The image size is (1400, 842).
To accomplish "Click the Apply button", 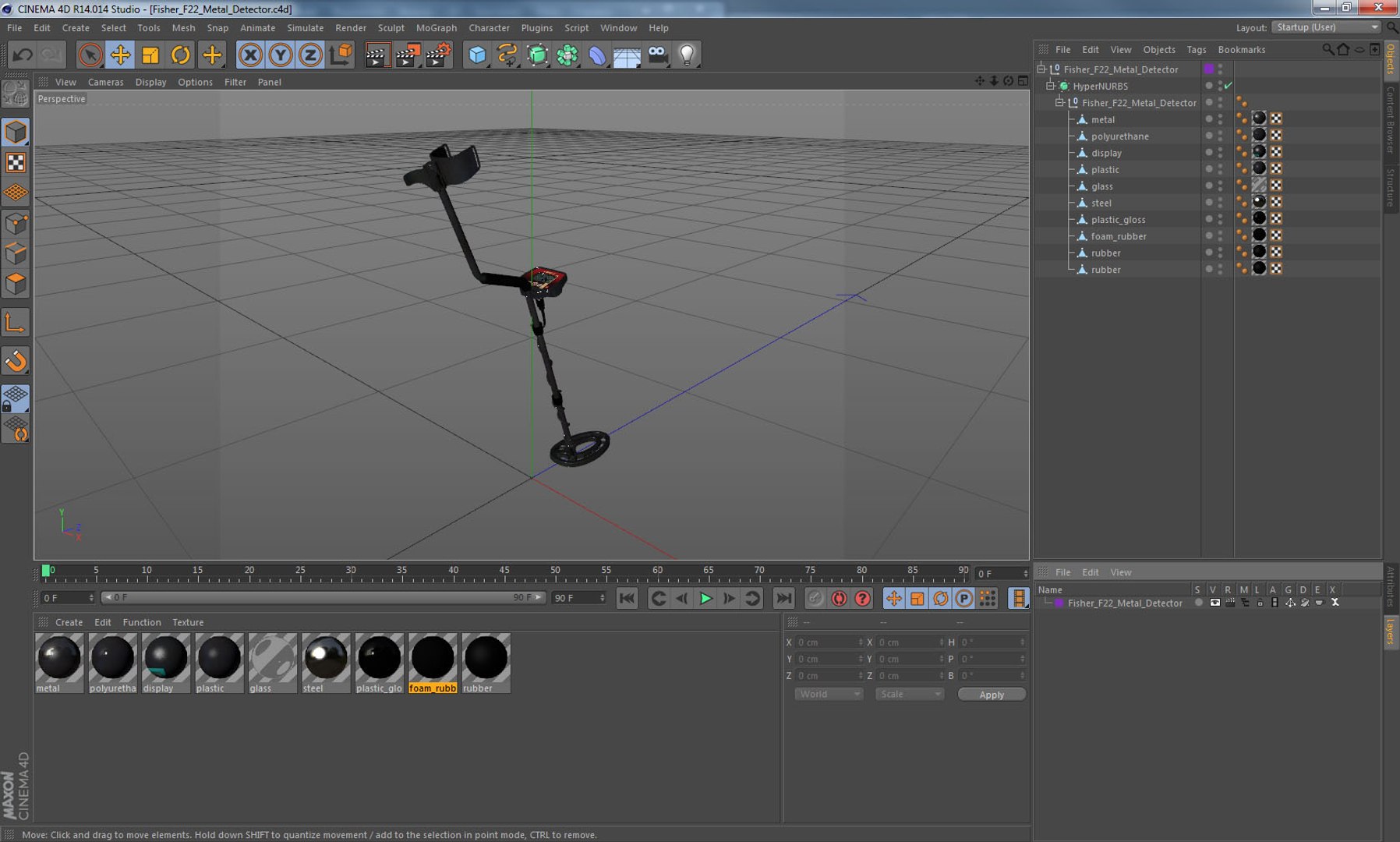I will pyautogui.click(x=992, y=695).
